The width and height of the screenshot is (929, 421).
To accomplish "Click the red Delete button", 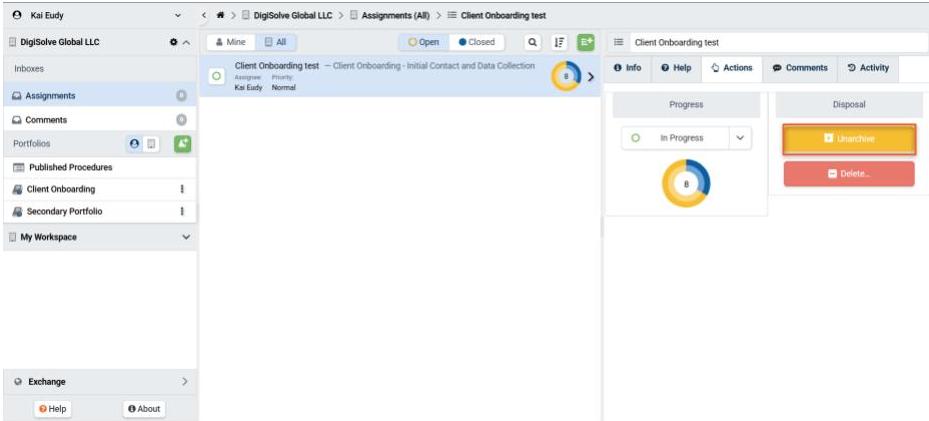I will pyautogui.click(x=849, y=174).
